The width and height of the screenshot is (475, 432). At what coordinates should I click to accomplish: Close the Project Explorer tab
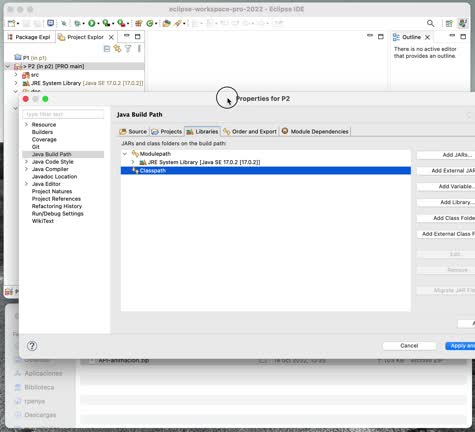[111, 37]
